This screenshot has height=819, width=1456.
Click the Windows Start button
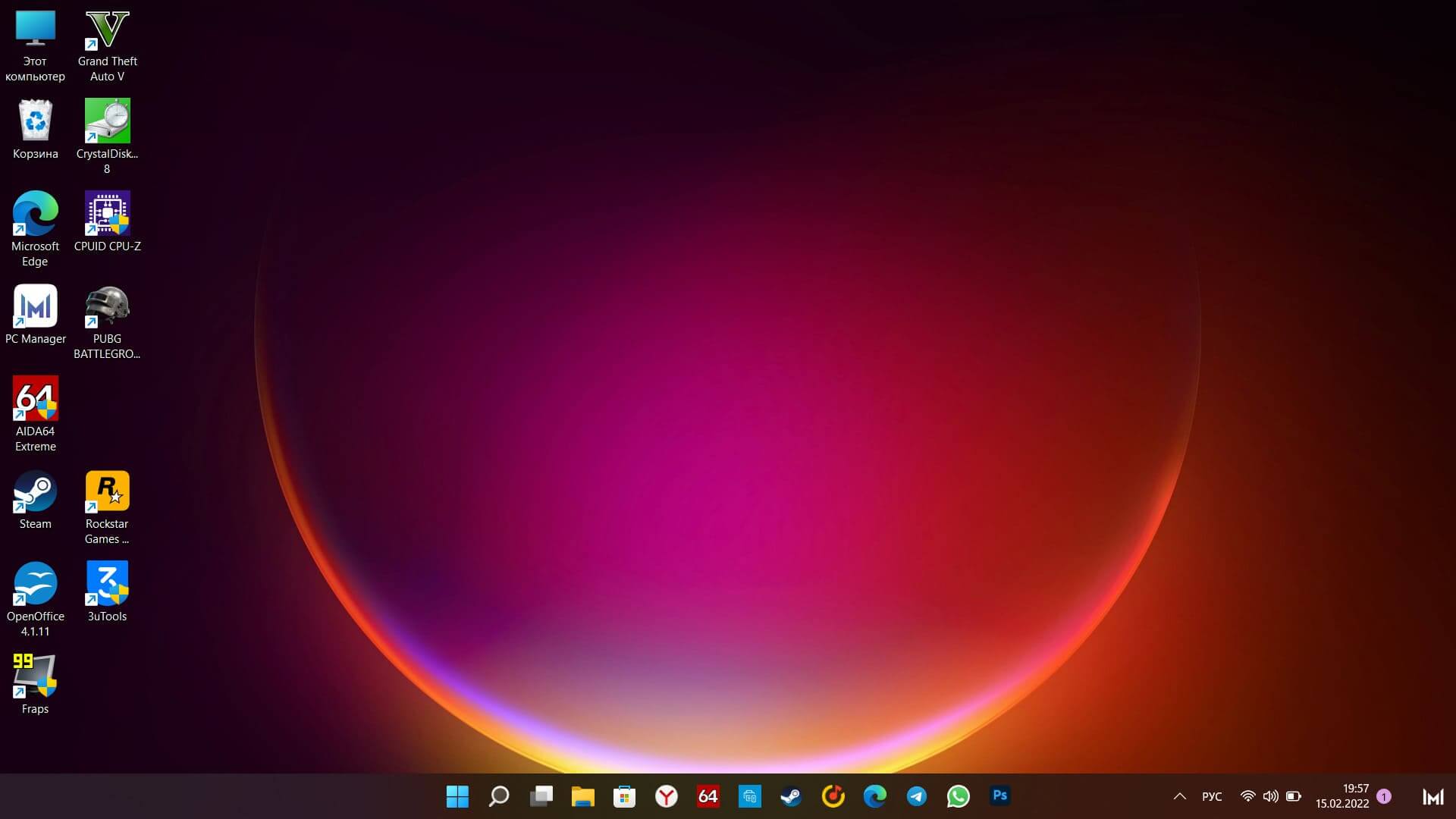457,796
